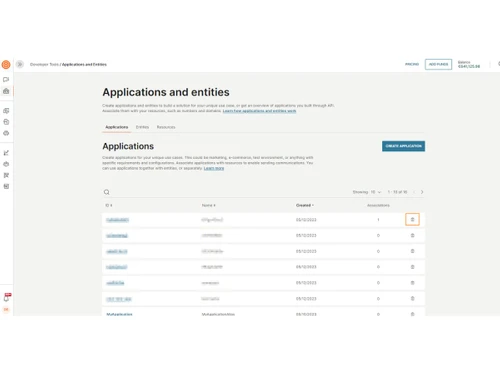
Task: Click the trash icon in second application row
Action: [x=412, y=235]
